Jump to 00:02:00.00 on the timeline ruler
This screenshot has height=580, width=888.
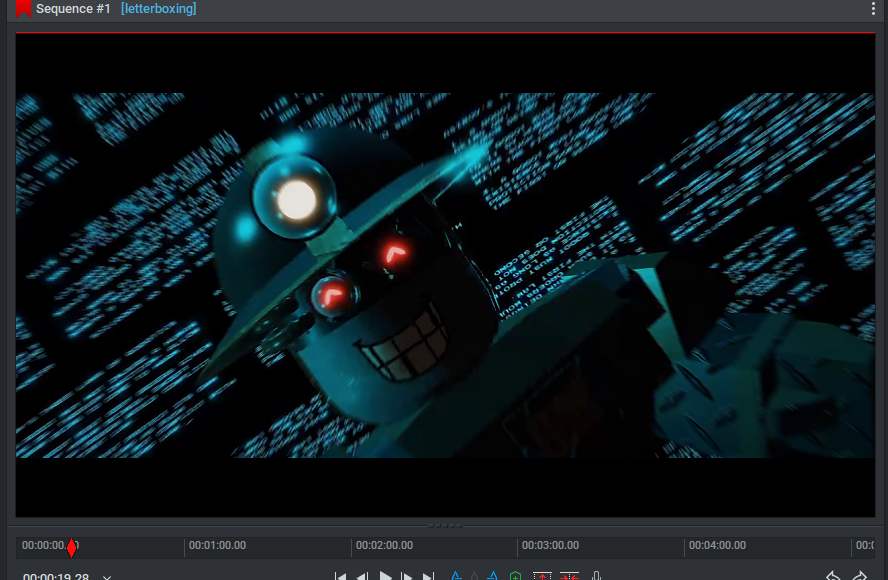385,545
